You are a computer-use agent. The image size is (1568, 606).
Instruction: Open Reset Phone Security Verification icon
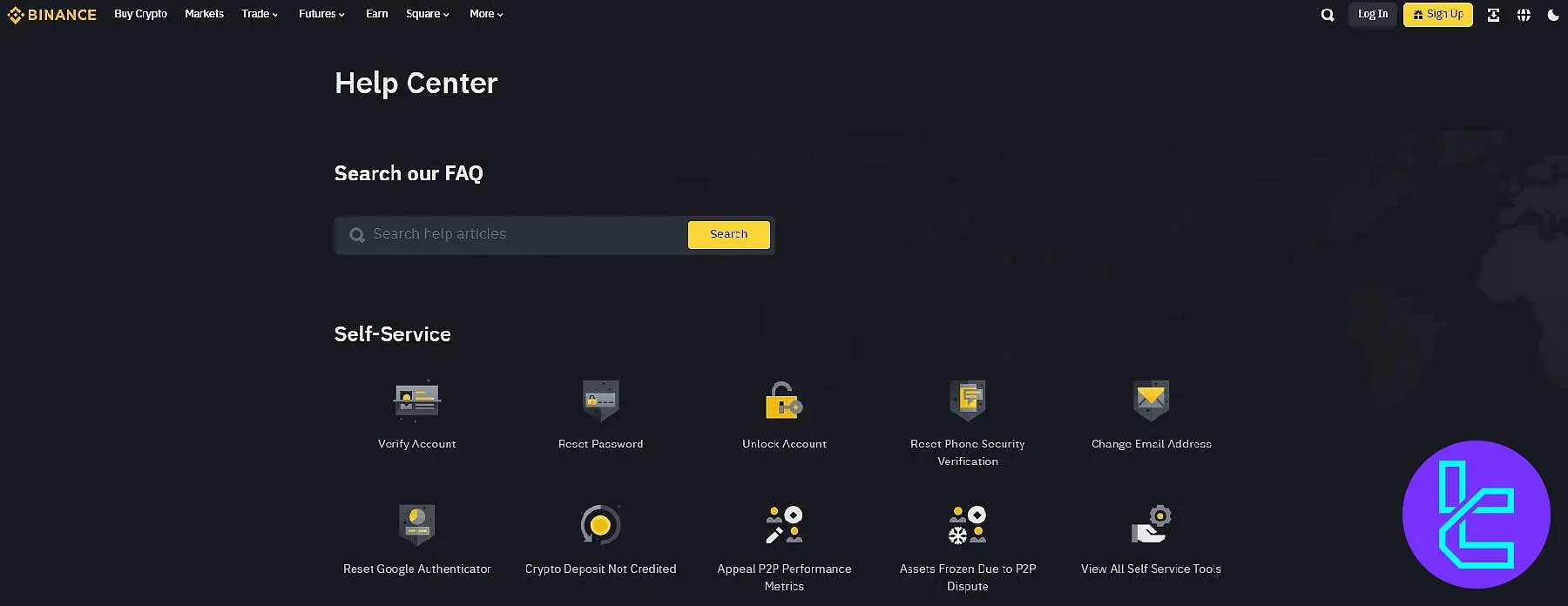(967, 401)
